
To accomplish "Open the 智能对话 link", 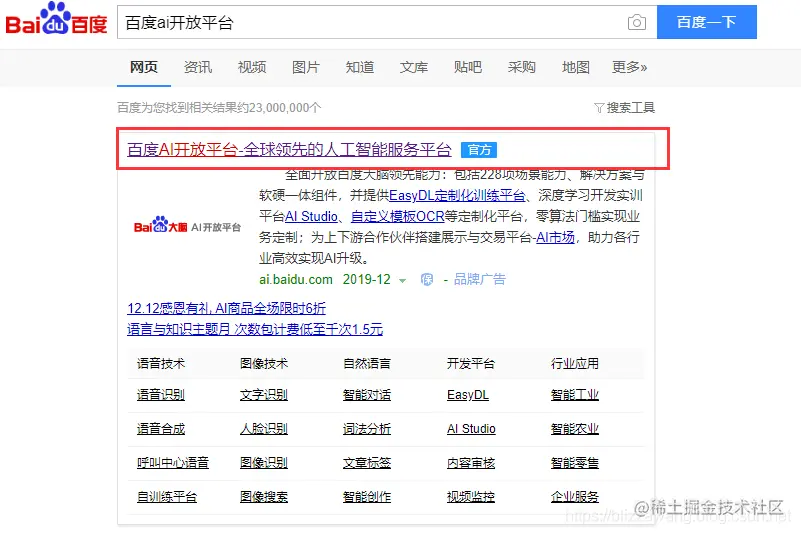I will [367, 394].
